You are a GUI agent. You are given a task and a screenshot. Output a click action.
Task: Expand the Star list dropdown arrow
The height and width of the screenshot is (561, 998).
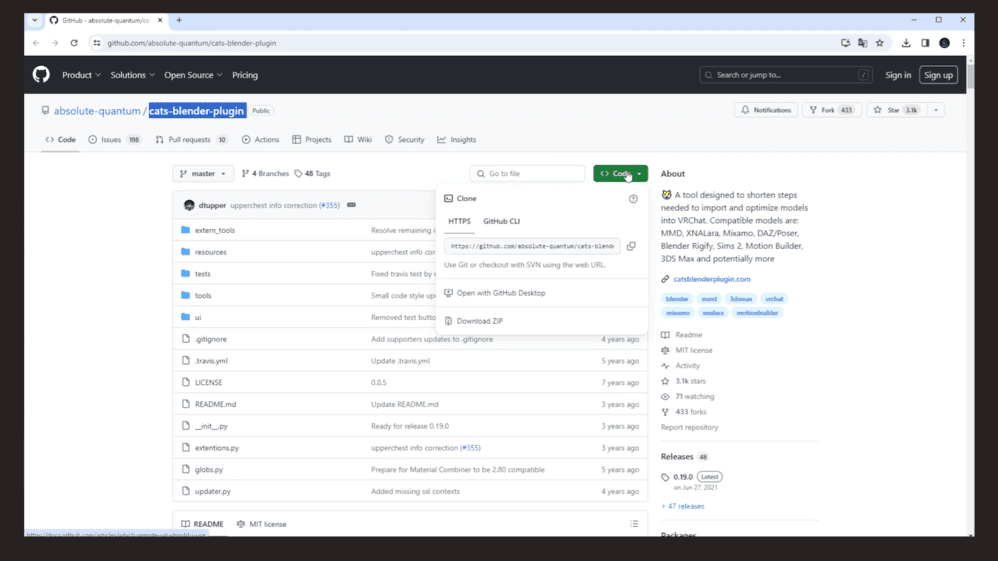click(x=936, y=110)
